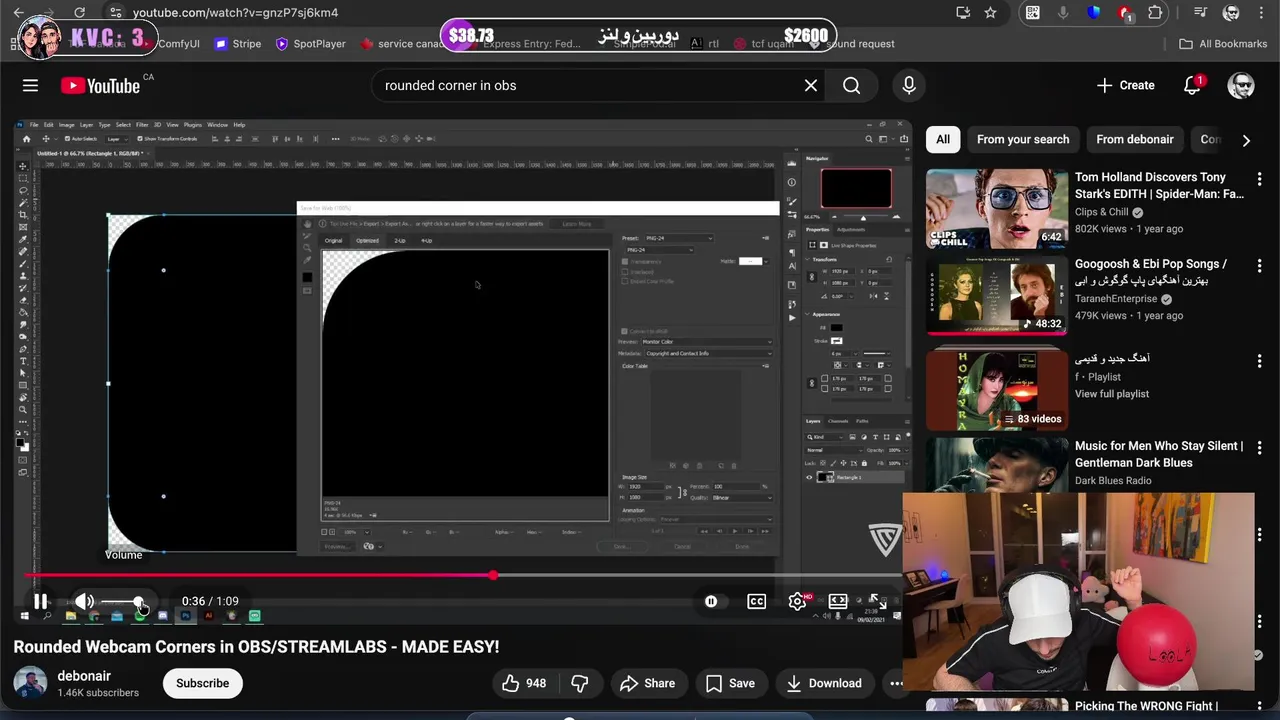Start search with your voice microphone
Viewport: 1280px width, 720px height.
[909, 85]
